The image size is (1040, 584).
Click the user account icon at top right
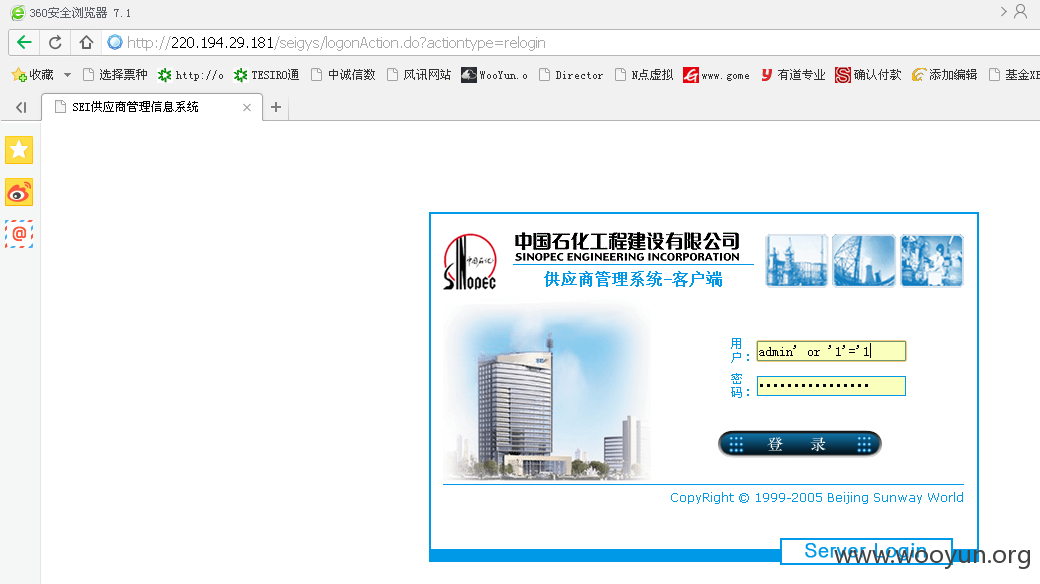pos(1021,11)
